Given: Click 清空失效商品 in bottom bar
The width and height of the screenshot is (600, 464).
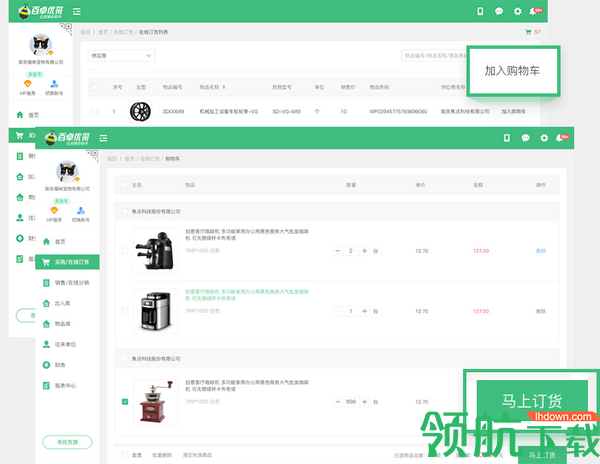Looking at the screenshot, I should tap(197, 455).
